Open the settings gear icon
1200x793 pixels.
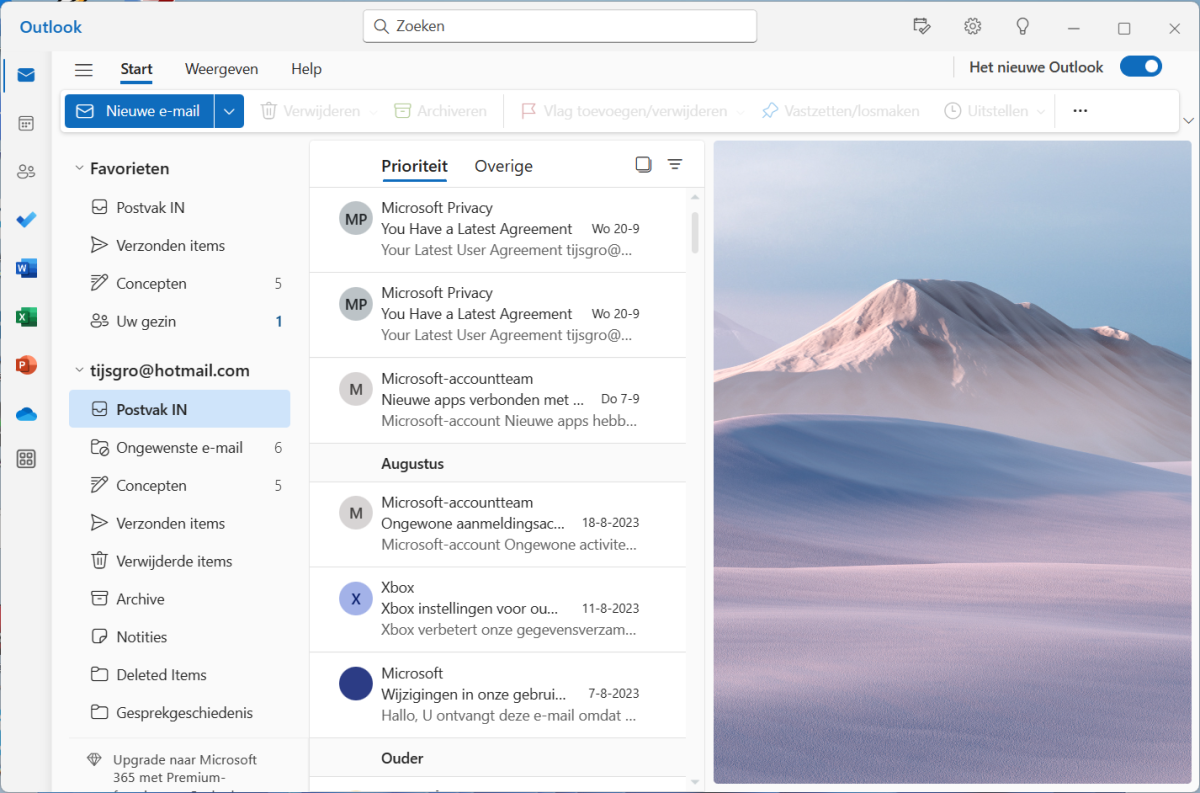(x=972, y=27)
